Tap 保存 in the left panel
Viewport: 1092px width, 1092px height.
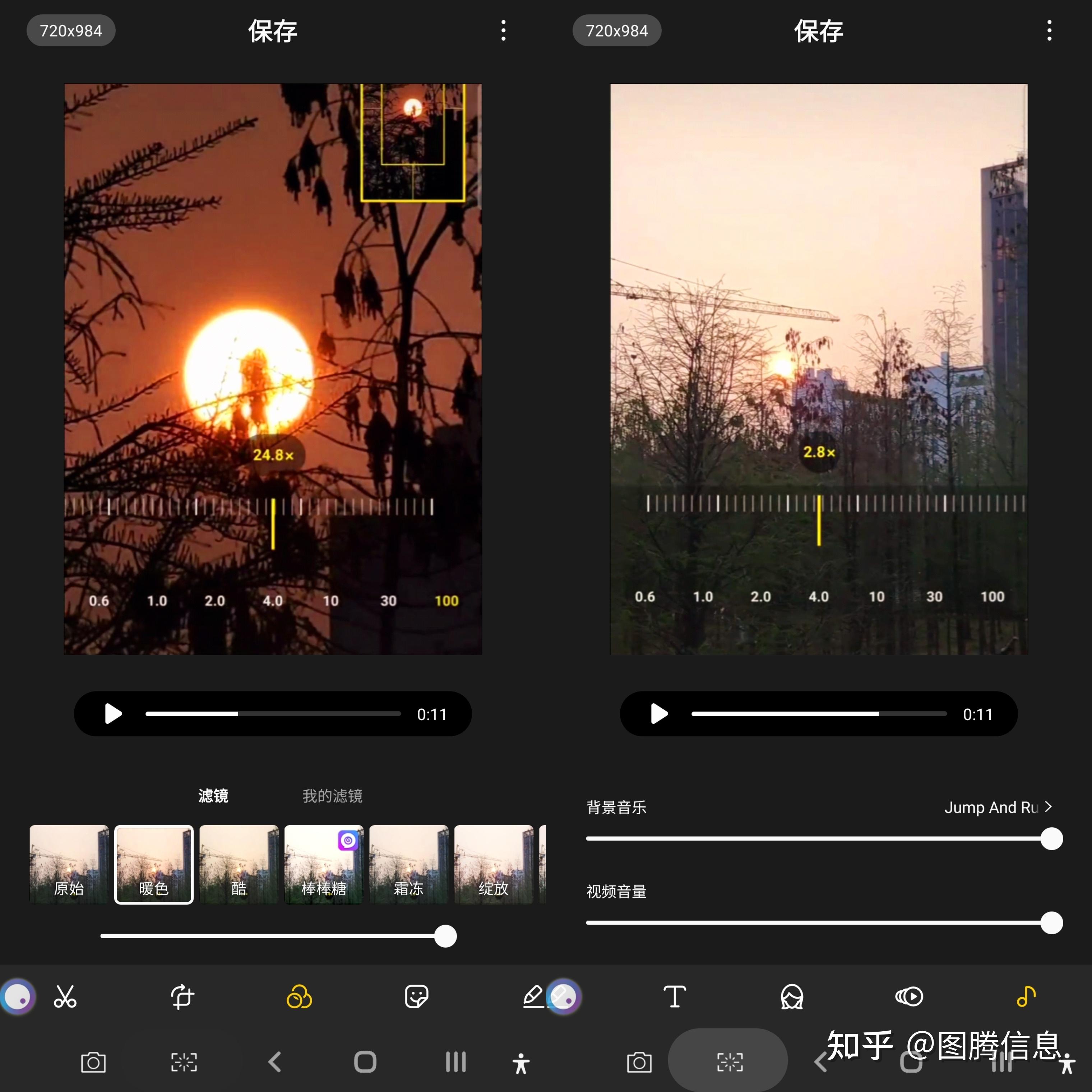click(272, 31)
